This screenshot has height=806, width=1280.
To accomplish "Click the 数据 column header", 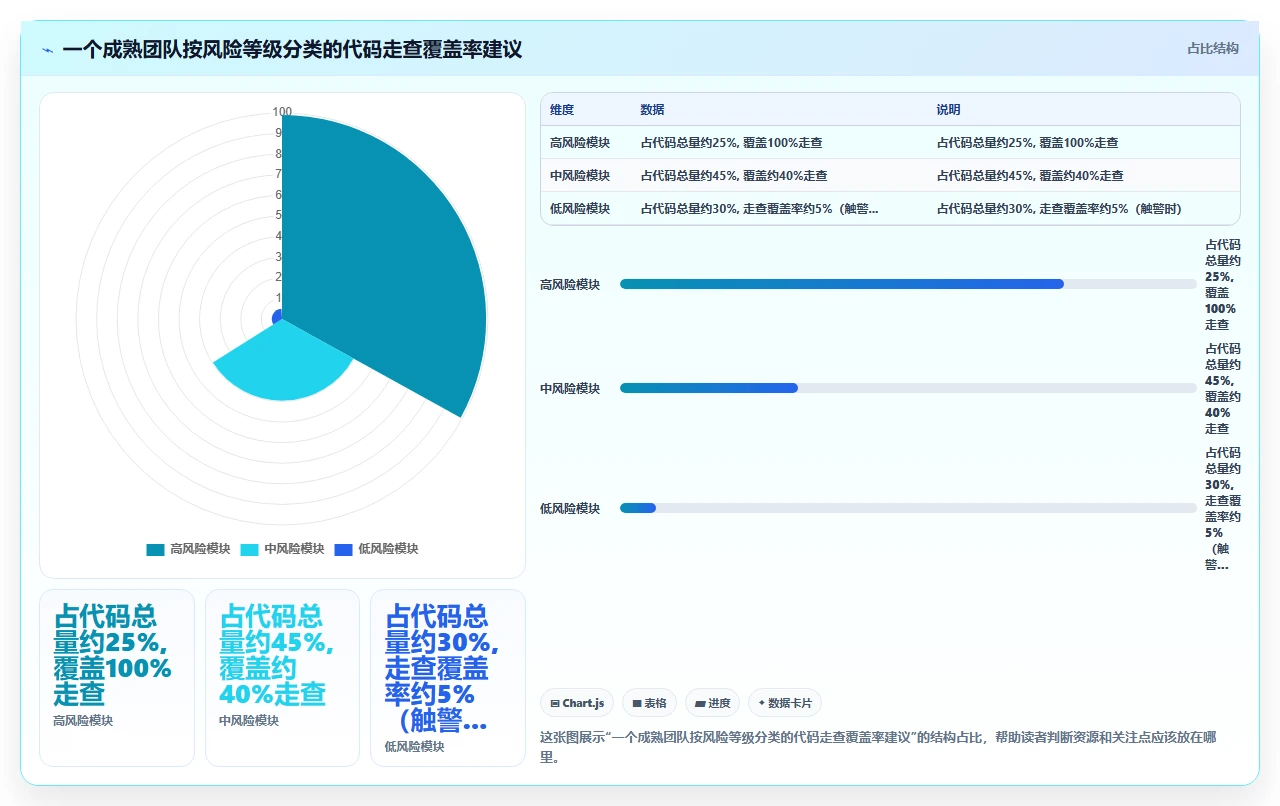I will tap(652, 110).
